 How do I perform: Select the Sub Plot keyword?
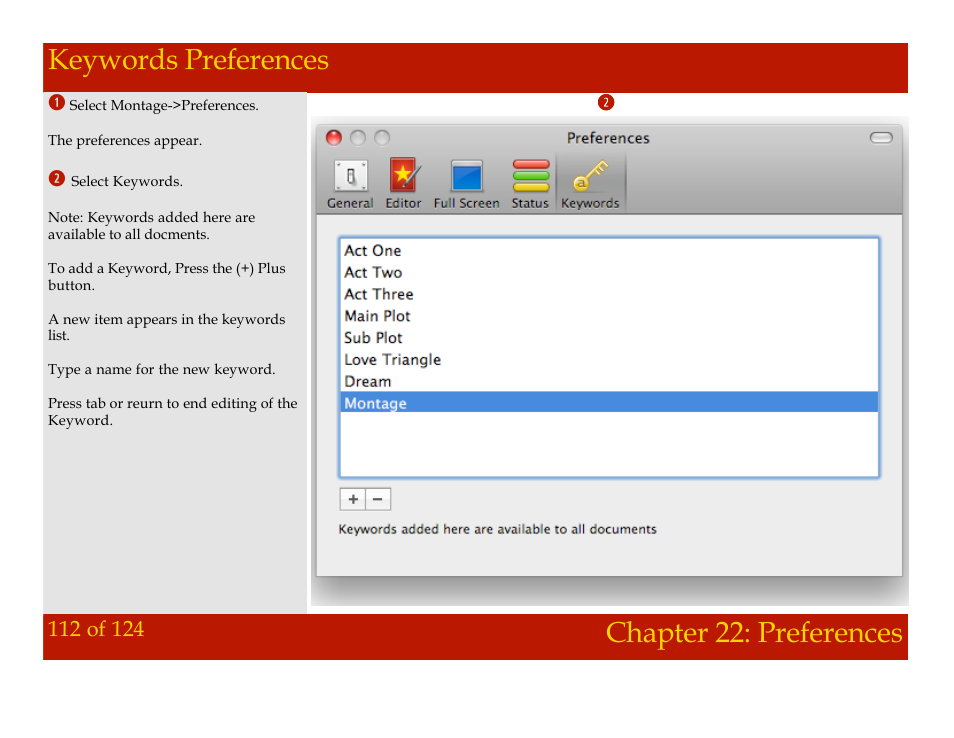pos(609,338)
